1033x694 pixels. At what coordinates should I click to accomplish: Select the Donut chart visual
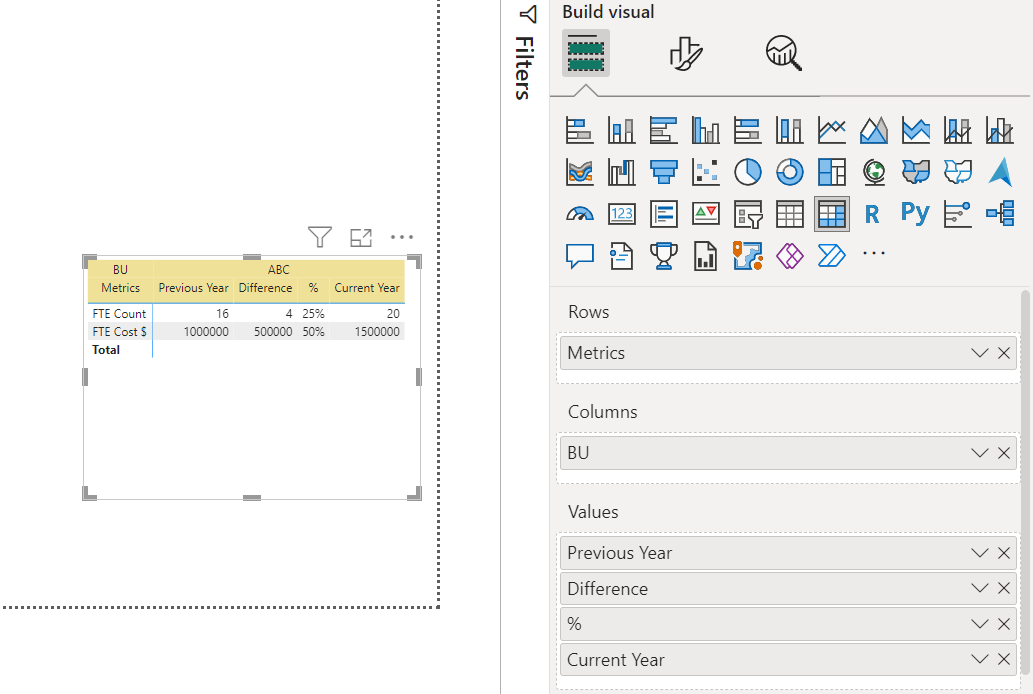tap(790, 172)
